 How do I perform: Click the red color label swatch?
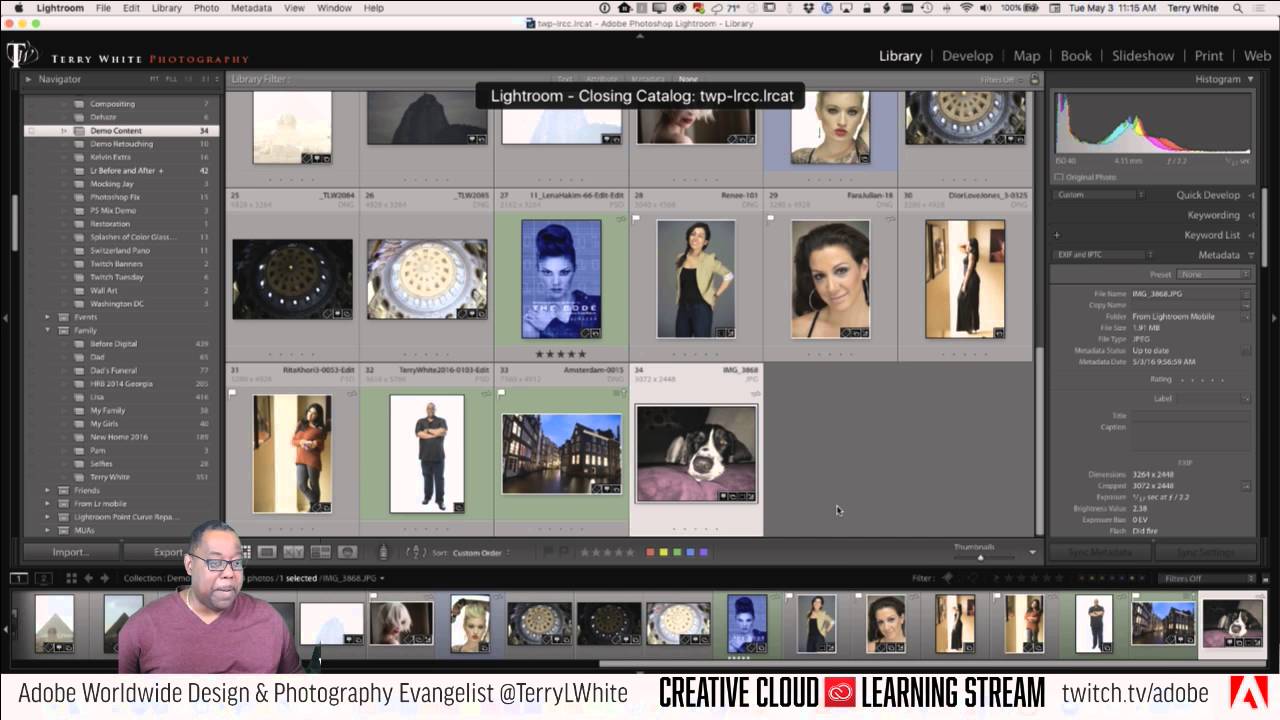point(651,552)
